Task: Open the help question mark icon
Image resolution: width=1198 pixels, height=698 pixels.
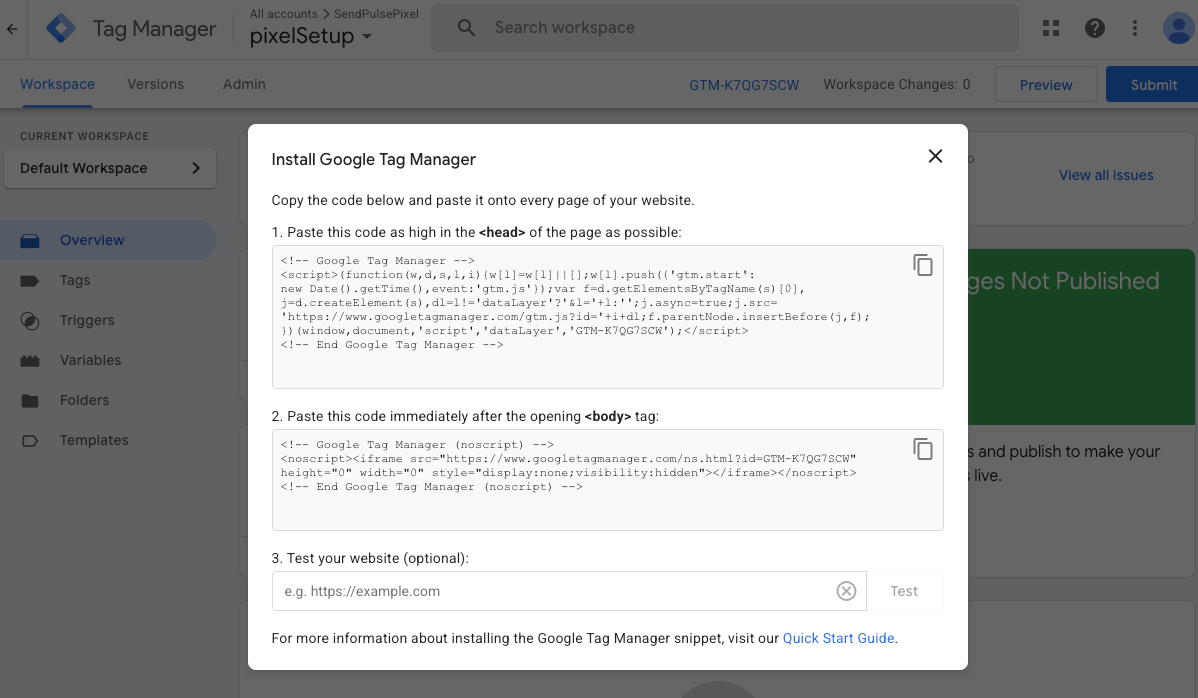Action: coord(1095,28)
